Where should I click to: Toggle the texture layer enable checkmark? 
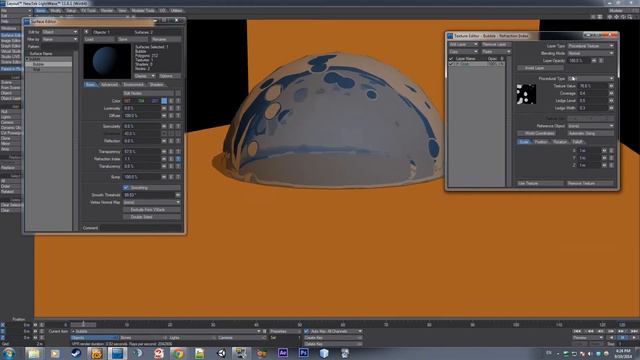tap(451, 64)
